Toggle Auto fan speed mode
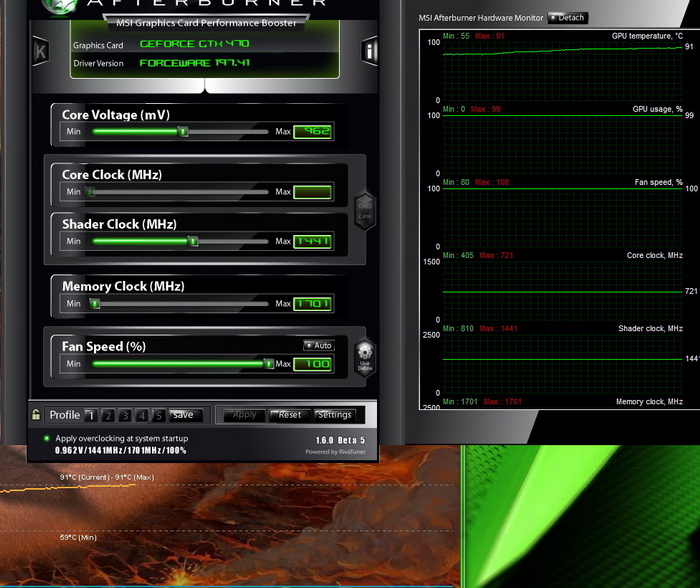This screenshot has height=588, width=700. (x=319, y=346)
